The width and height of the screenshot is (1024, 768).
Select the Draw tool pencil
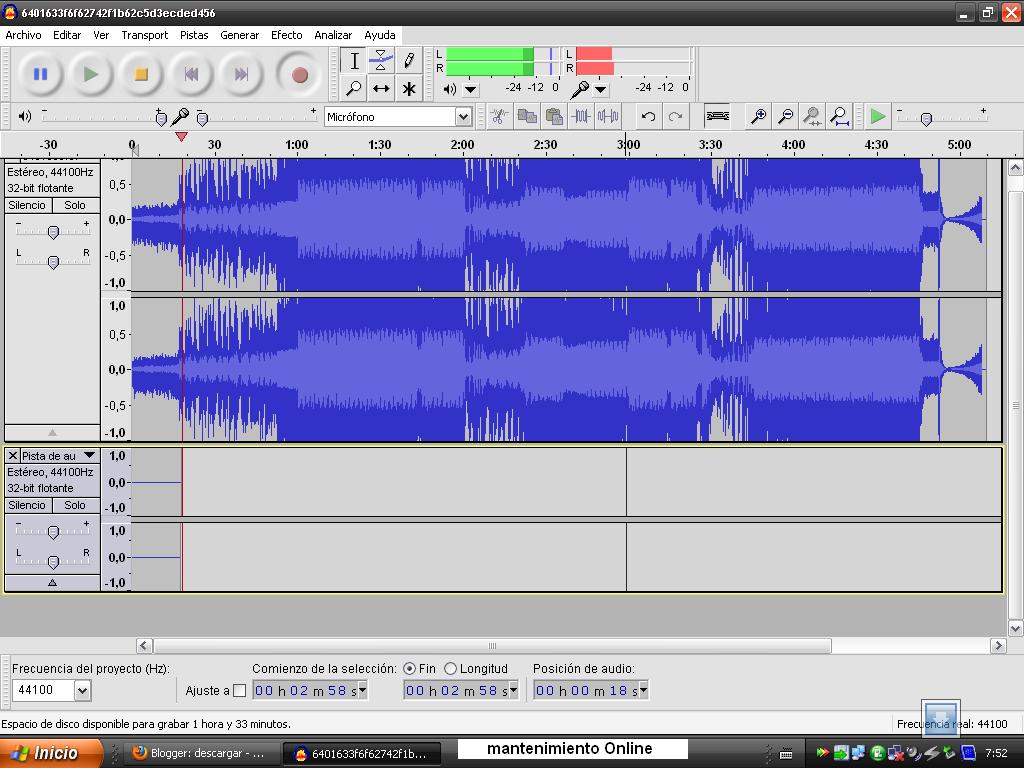(x=409, y=60)
